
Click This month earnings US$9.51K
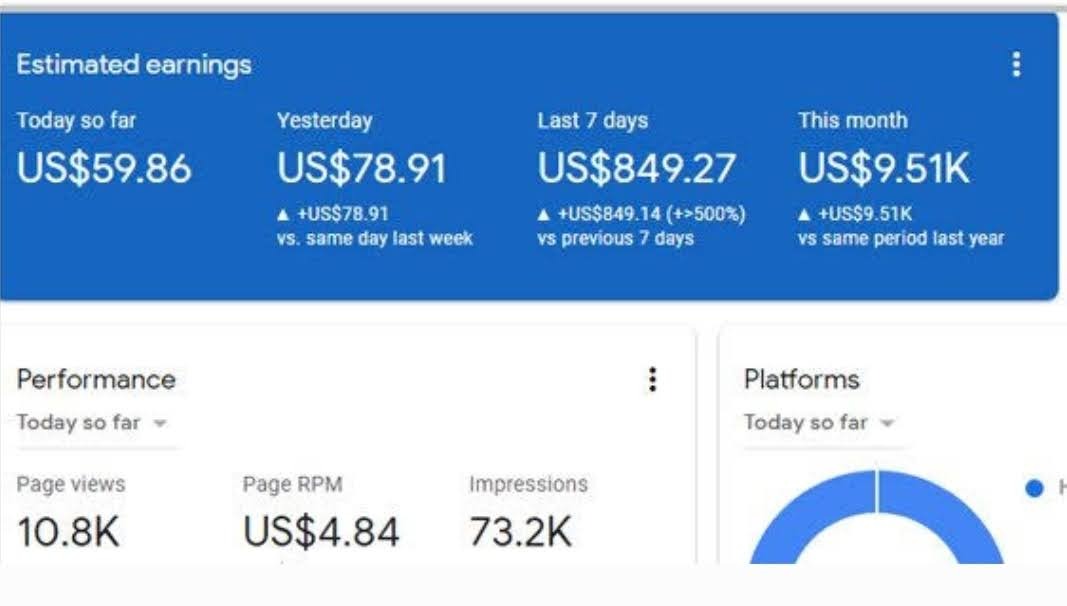tap(884, 169)
